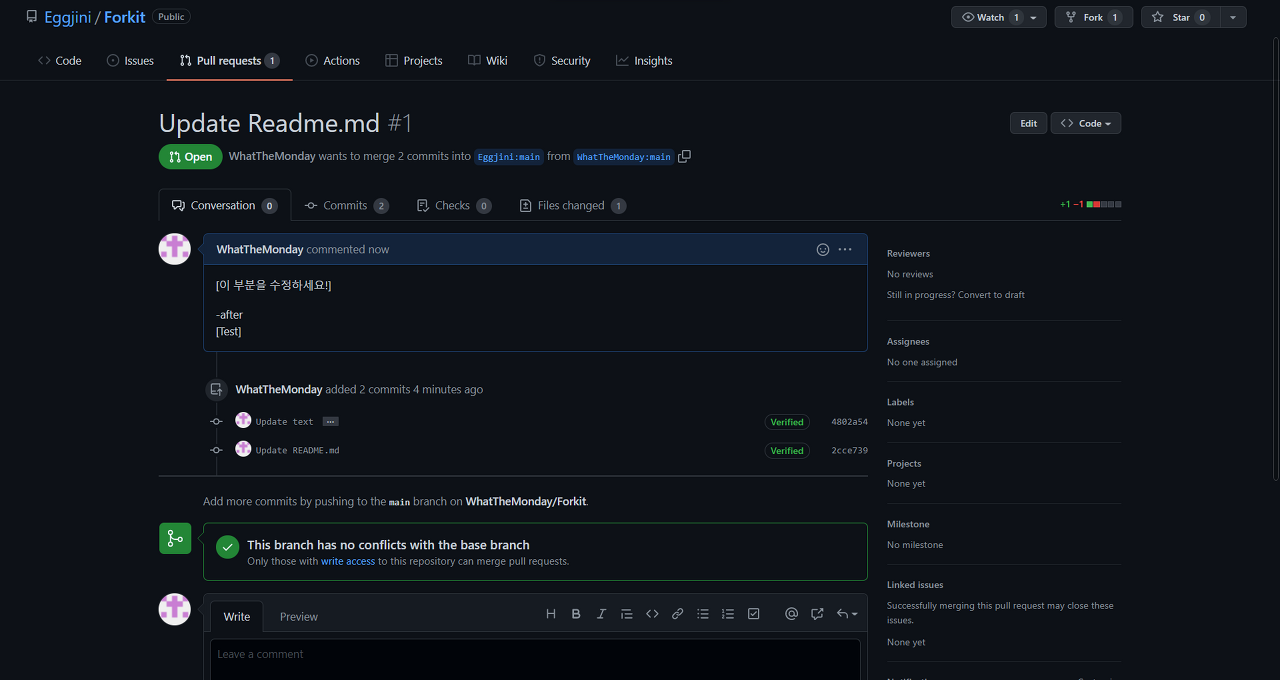Add a bulleted list in comment editor
This screenshot has width=1280, height=680.
703,614
